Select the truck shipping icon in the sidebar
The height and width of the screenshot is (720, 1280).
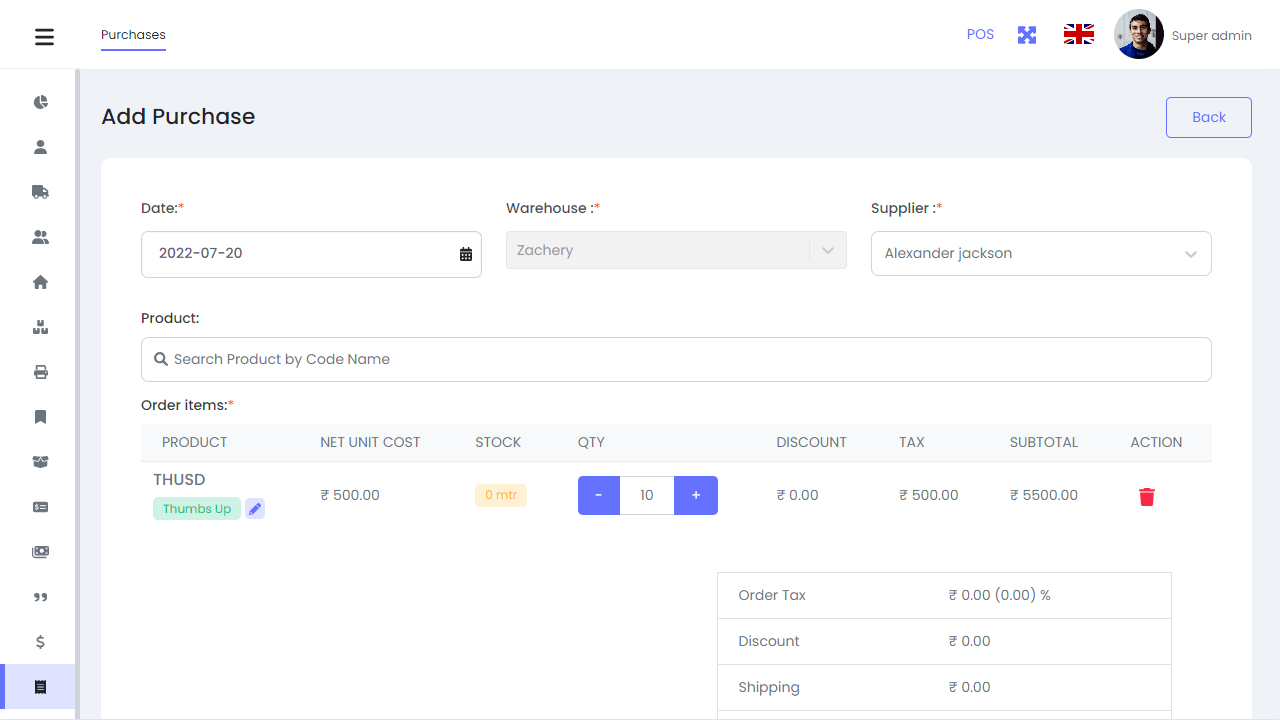click(x=40, y=192)
